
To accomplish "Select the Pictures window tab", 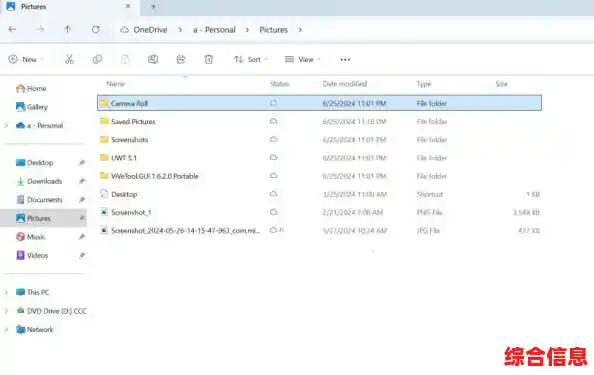I will point(70,7).
